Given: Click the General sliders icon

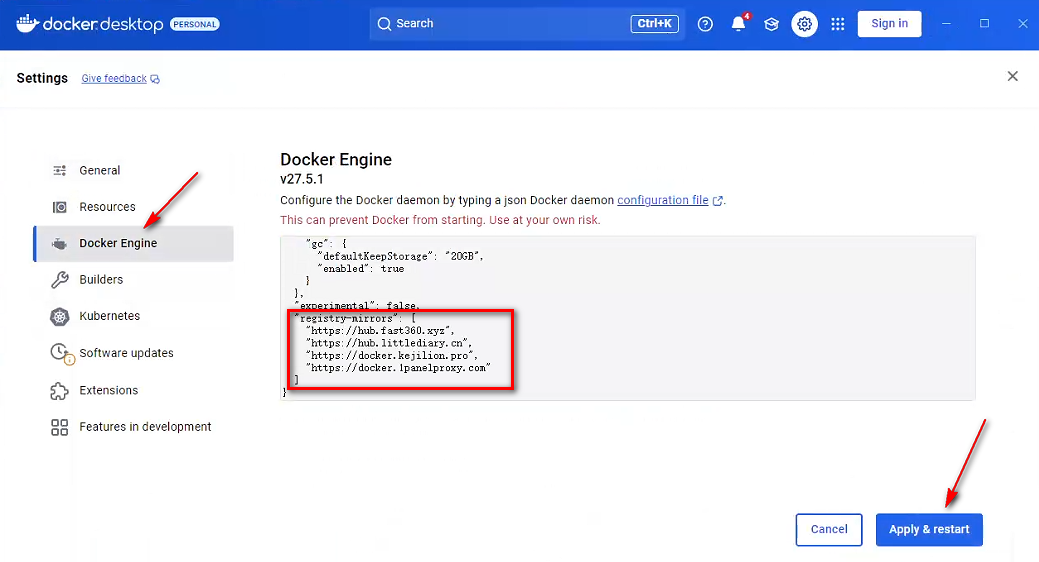Looking at the screenshot, I should [60, 170].
